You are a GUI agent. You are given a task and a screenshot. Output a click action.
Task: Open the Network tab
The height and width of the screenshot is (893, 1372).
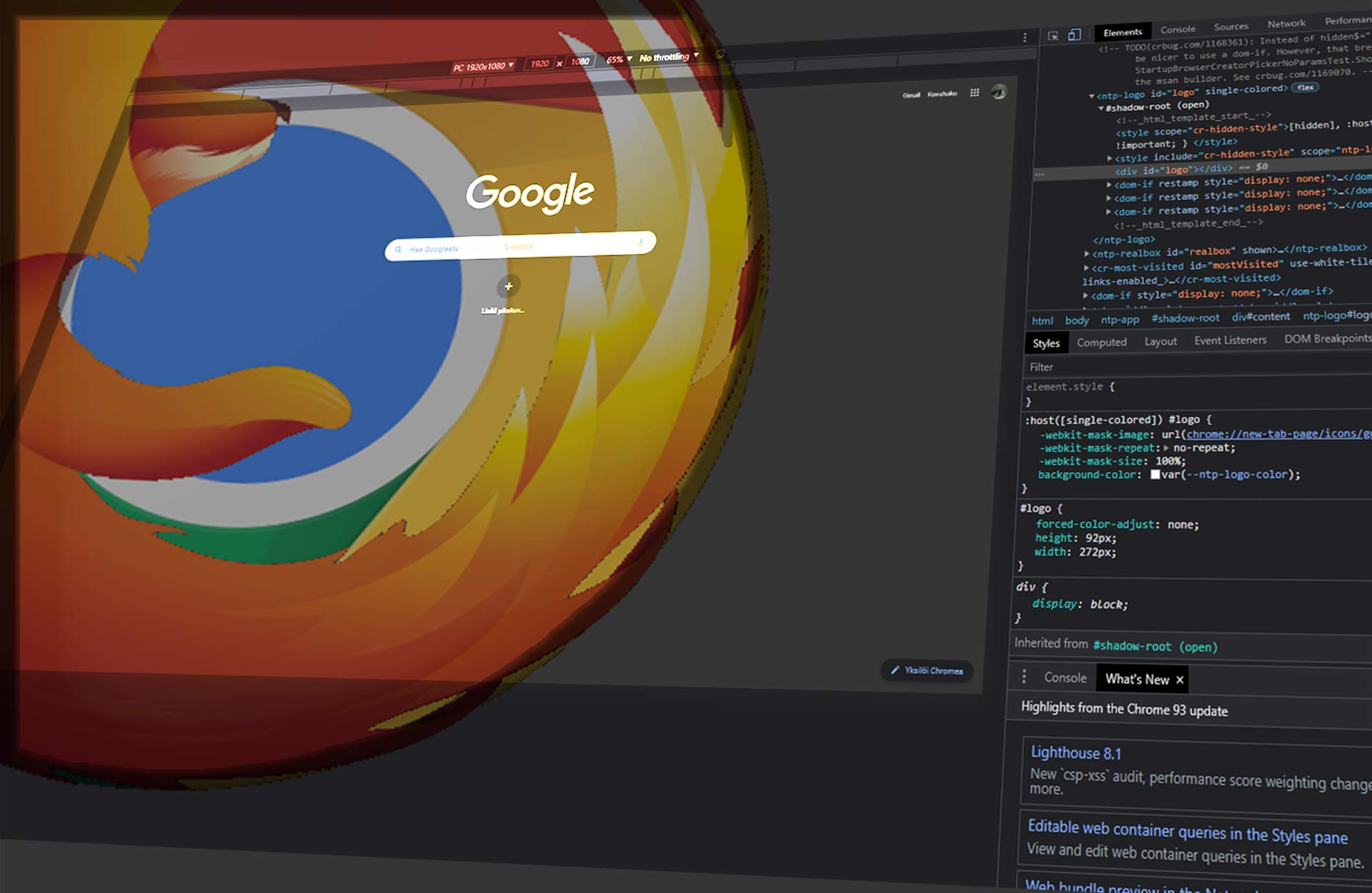pyautogui.click(x=1286, y=24)
